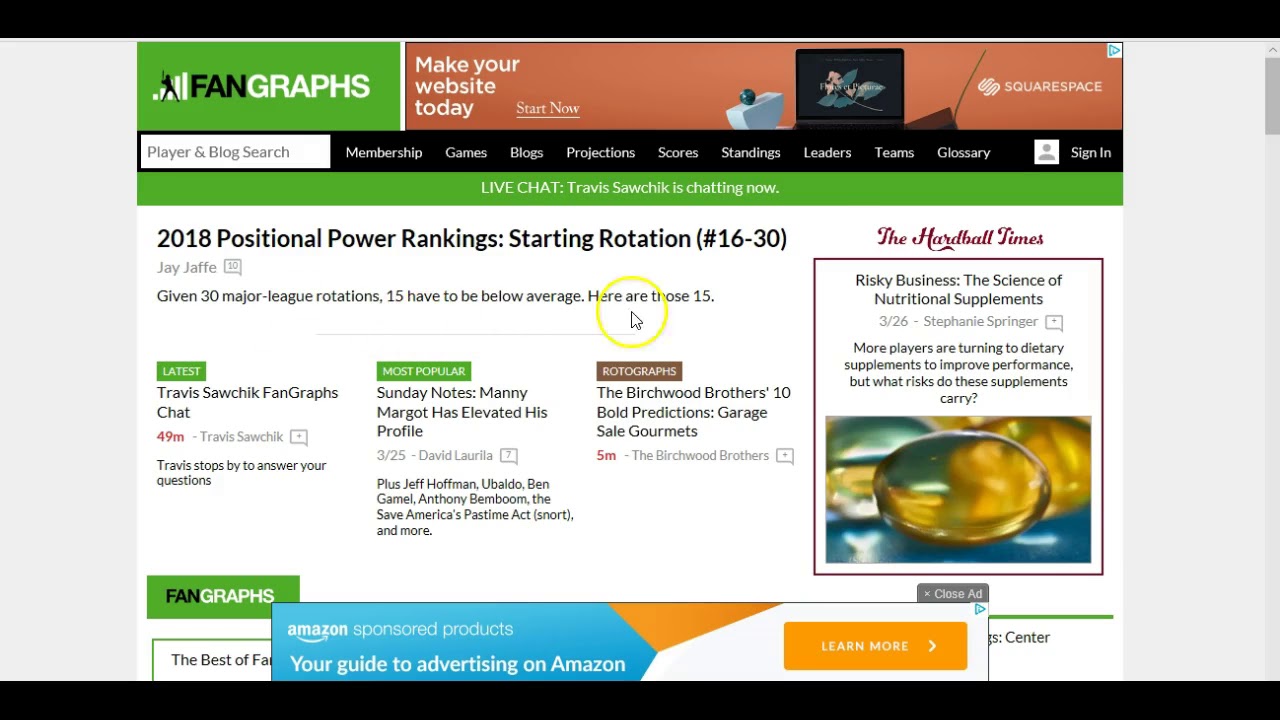Click AdChoices icon on Amazon ad
This screenshot has height=720, width=1280.
click(980, 610)
